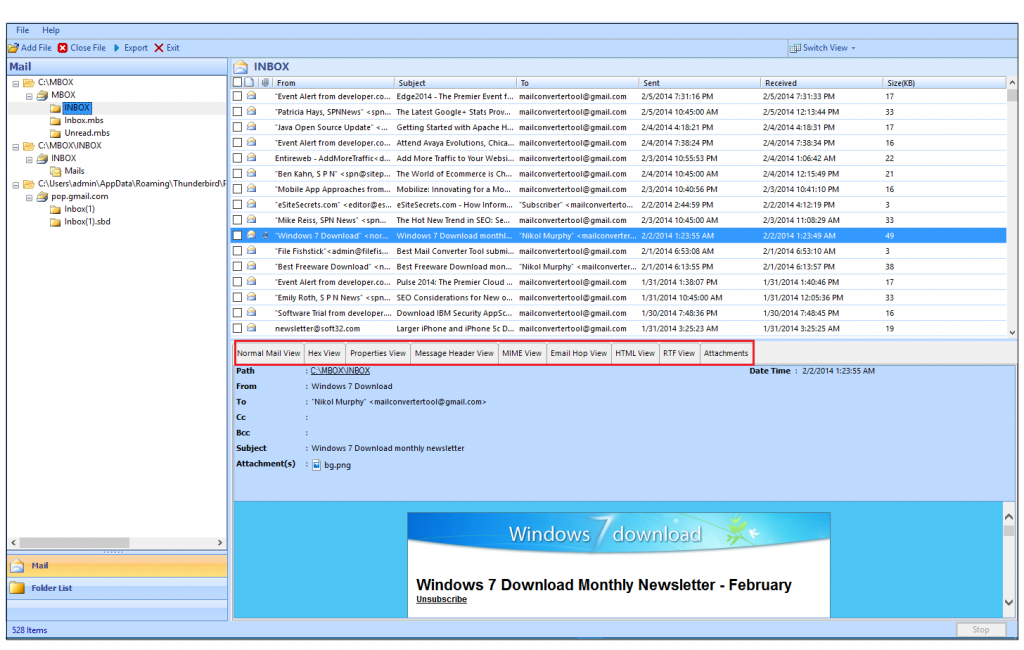This screenshot has height=650, width=1024.
Task: Open the Attachments tab
Action: (726, 353)
